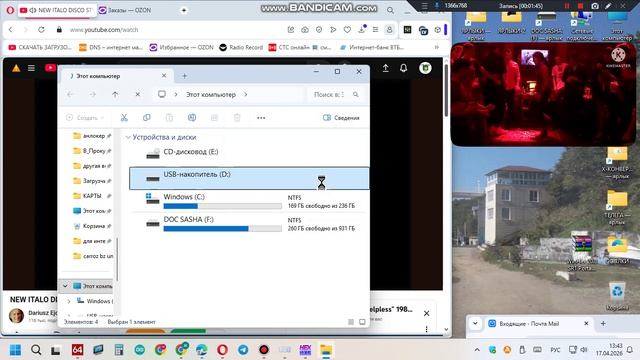Screen dimensions: 640x360
Task: Open the Корзина recycle bin on desktop
Action: [617, 295]
